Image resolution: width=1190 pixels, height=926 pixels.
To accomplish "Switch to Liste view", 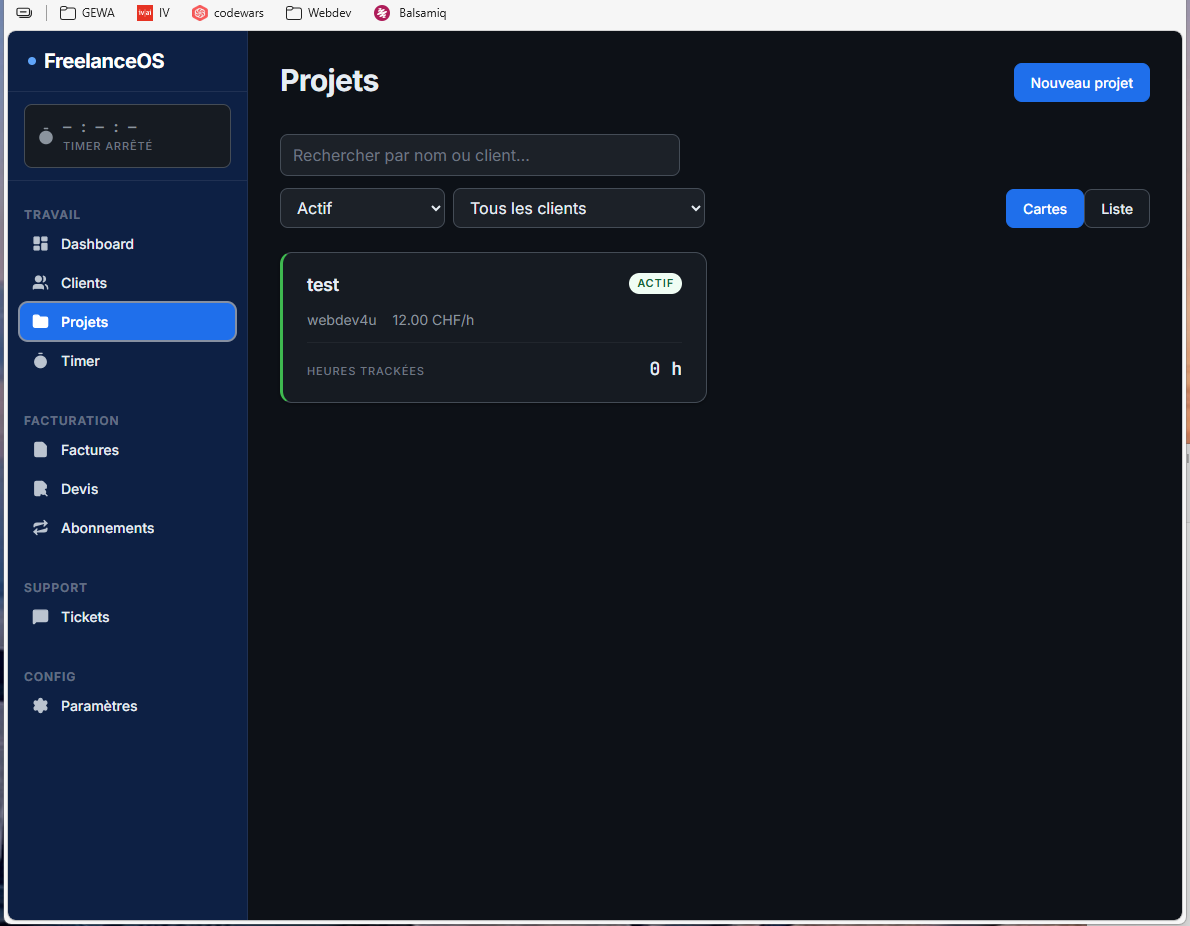I will (1116, 209).
